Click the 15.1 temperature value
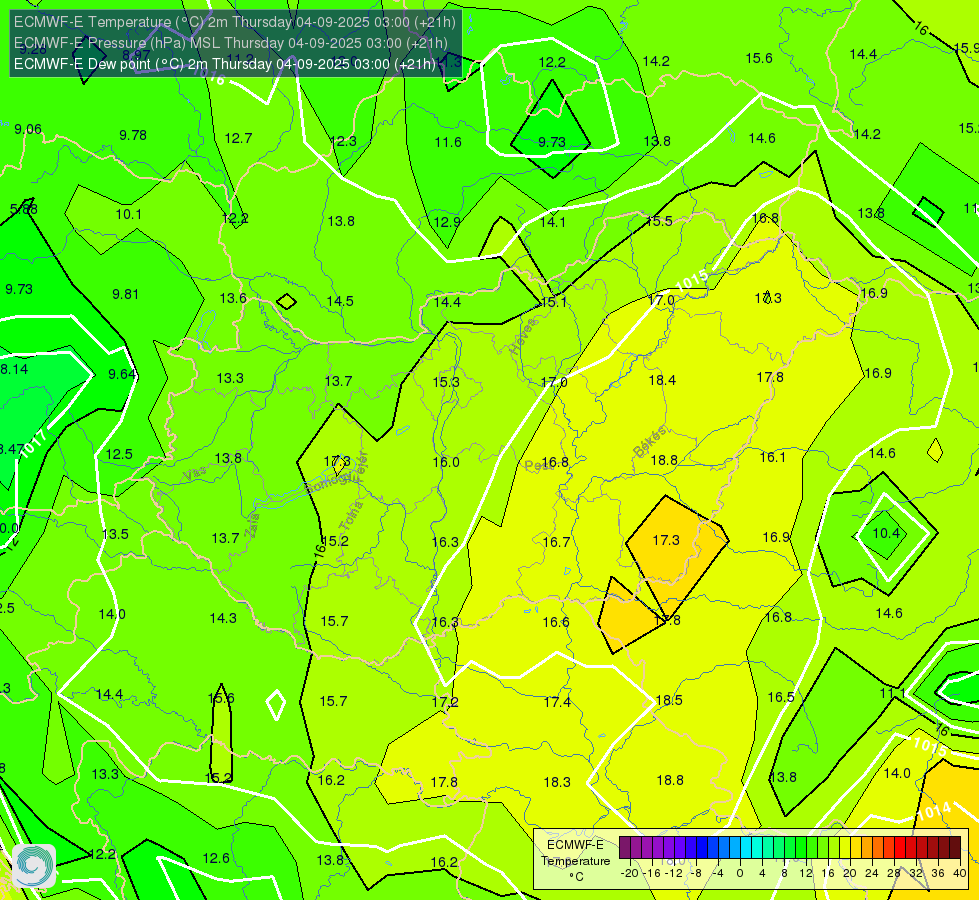The height and width of the screenshot is (900, 979). coord(554,302)
